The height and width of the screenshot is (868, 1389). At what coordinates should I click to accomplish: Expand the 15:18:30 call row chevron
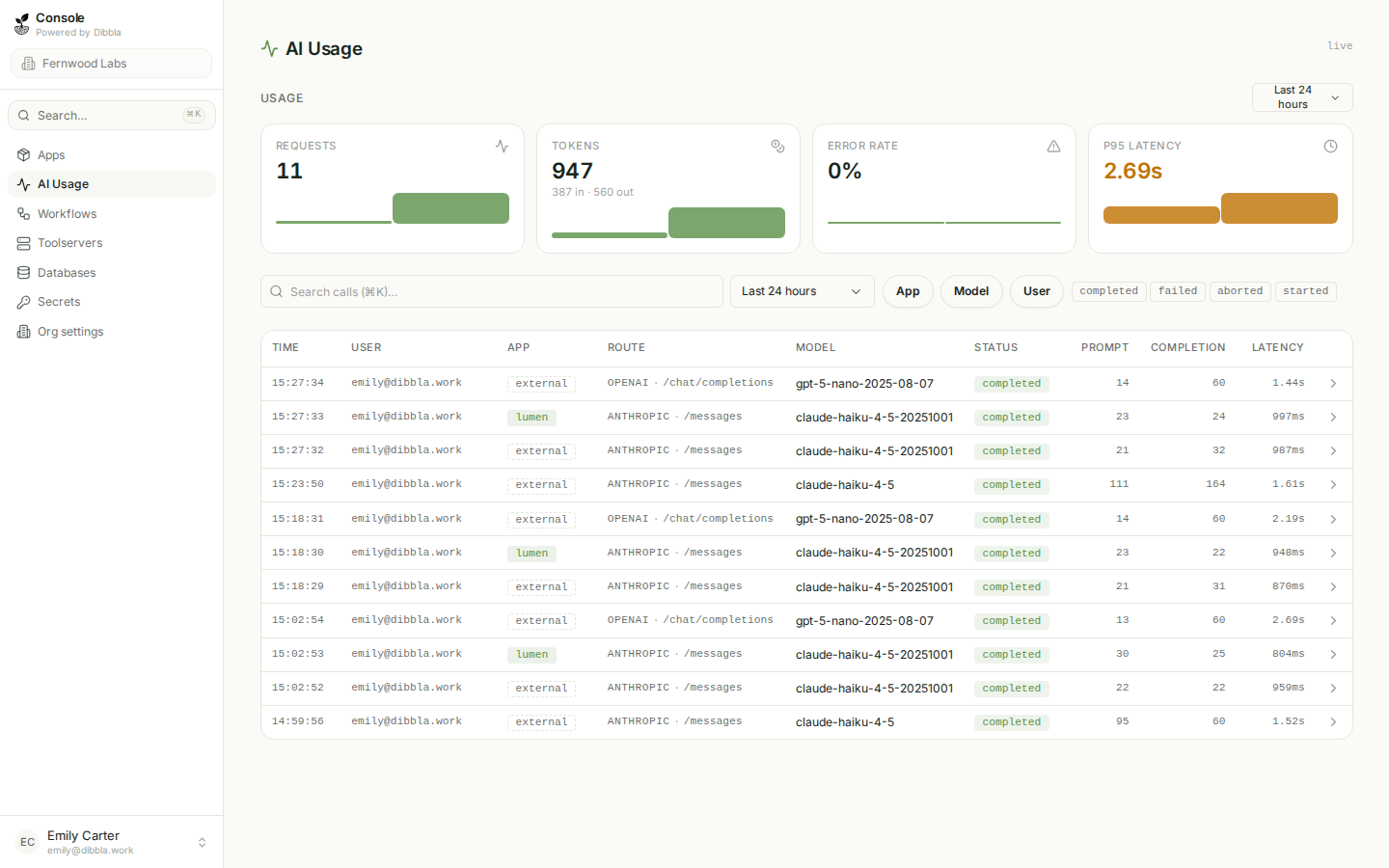(x=1333, y=554)
